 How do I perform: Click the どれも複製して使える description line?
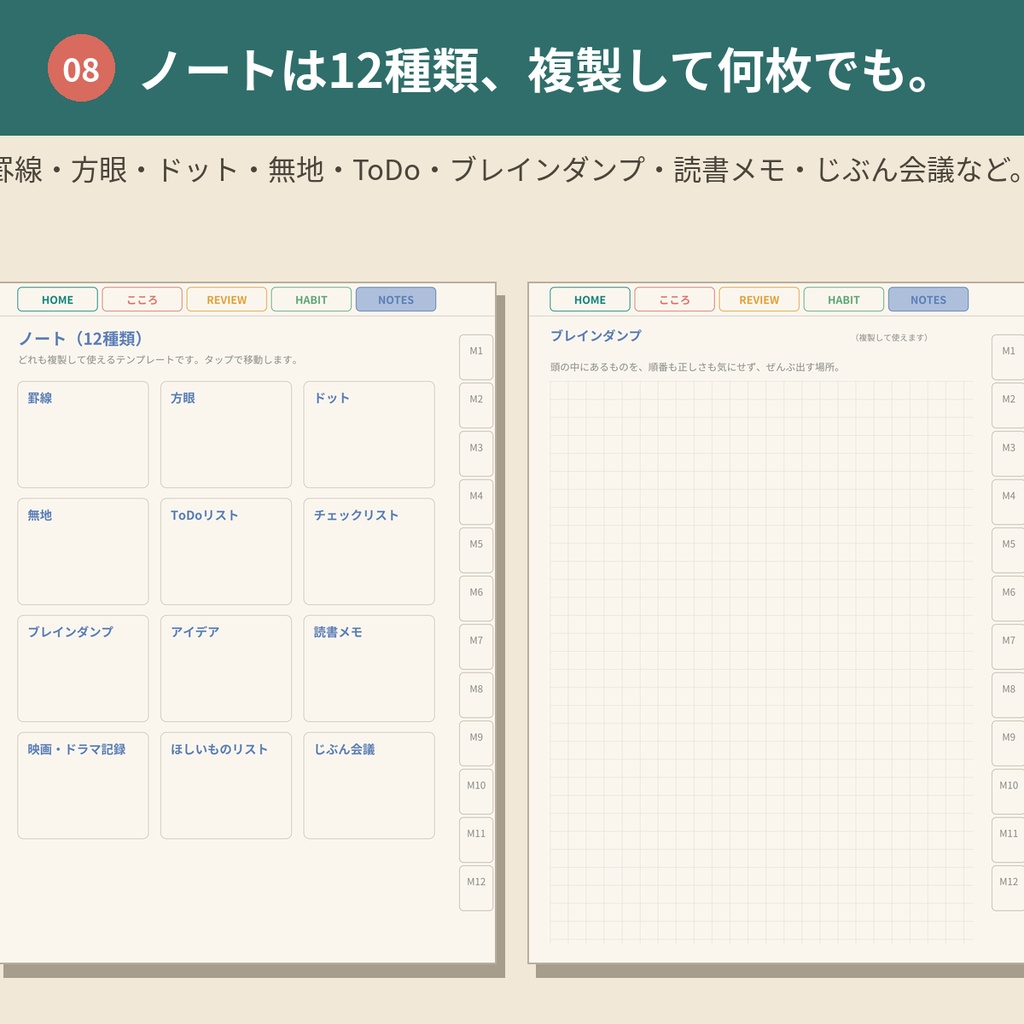pyautogui.click(x=158, y=360)
